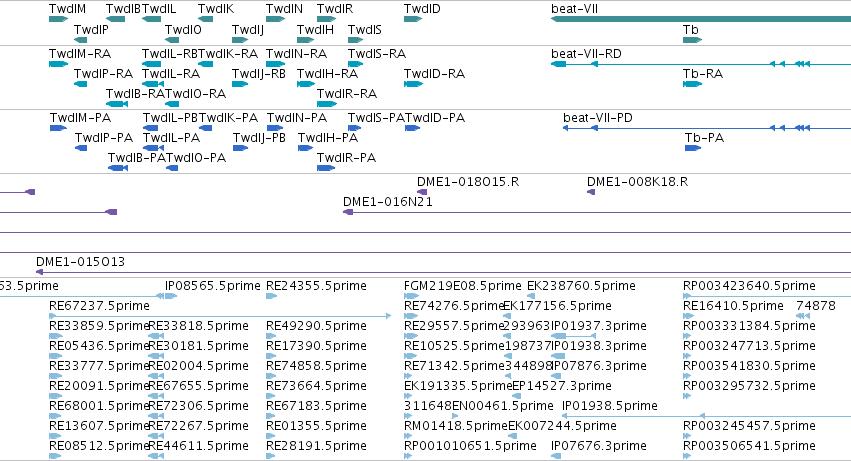Select the TwdlN gene label
Screen dimensions: 851x461
pyautogui.click(x=284, y=9)
